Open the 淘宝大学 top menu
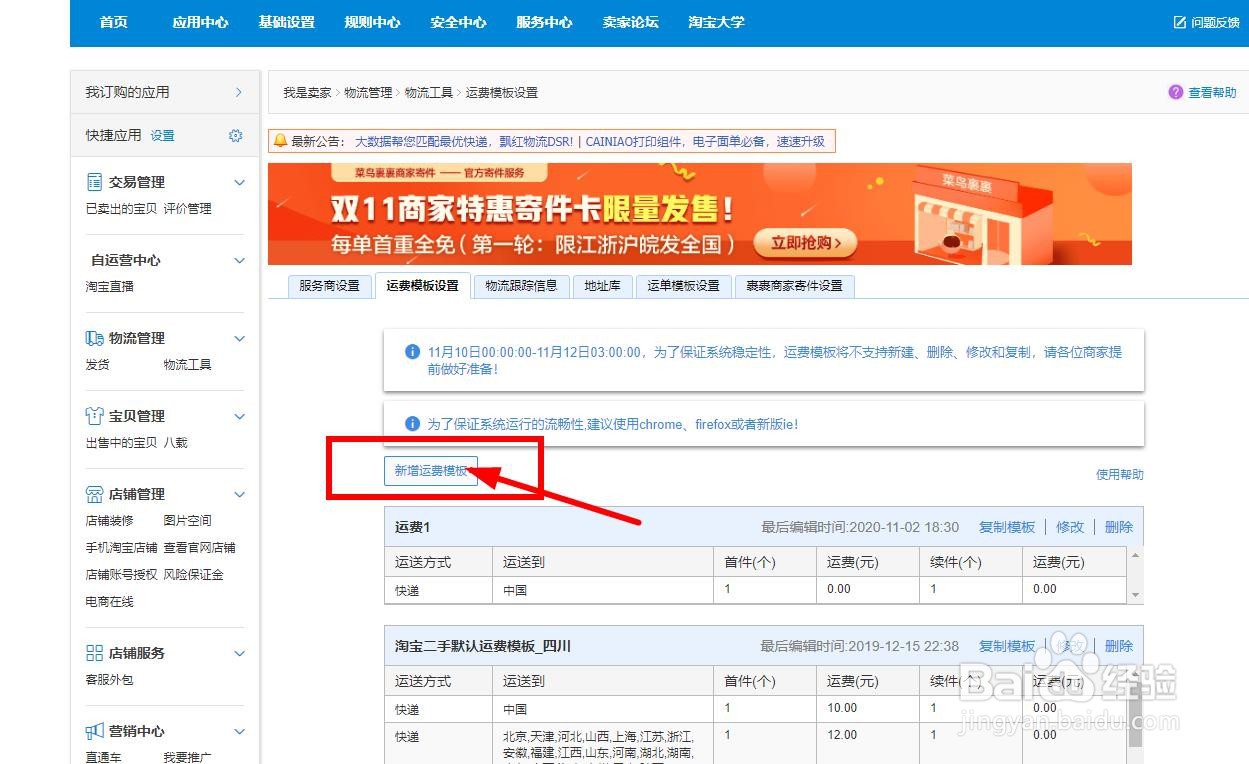This screenshot has height=764, width=1249. (716, 22)
